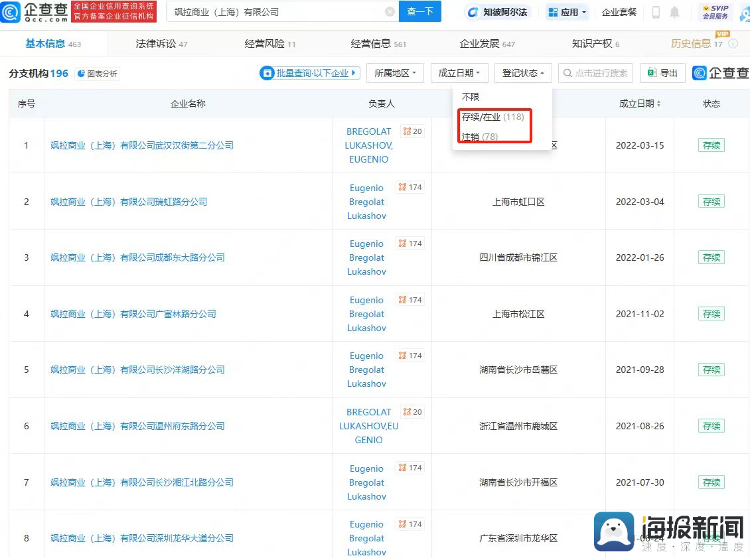Click 存续 status tag for row 2021-11-02
This screenshot has width=750, height=558.
[711, 314]
